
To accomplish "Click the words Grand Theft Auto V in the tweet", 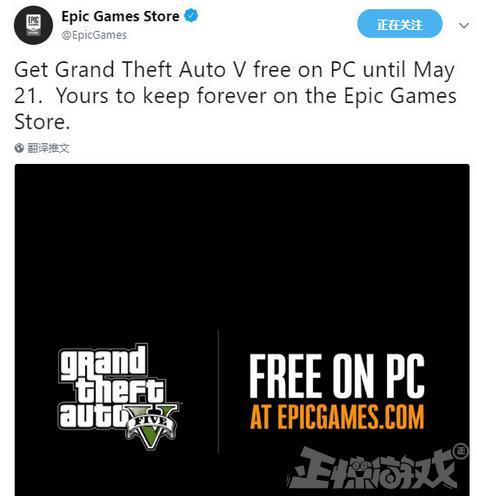I will point(151,70).
